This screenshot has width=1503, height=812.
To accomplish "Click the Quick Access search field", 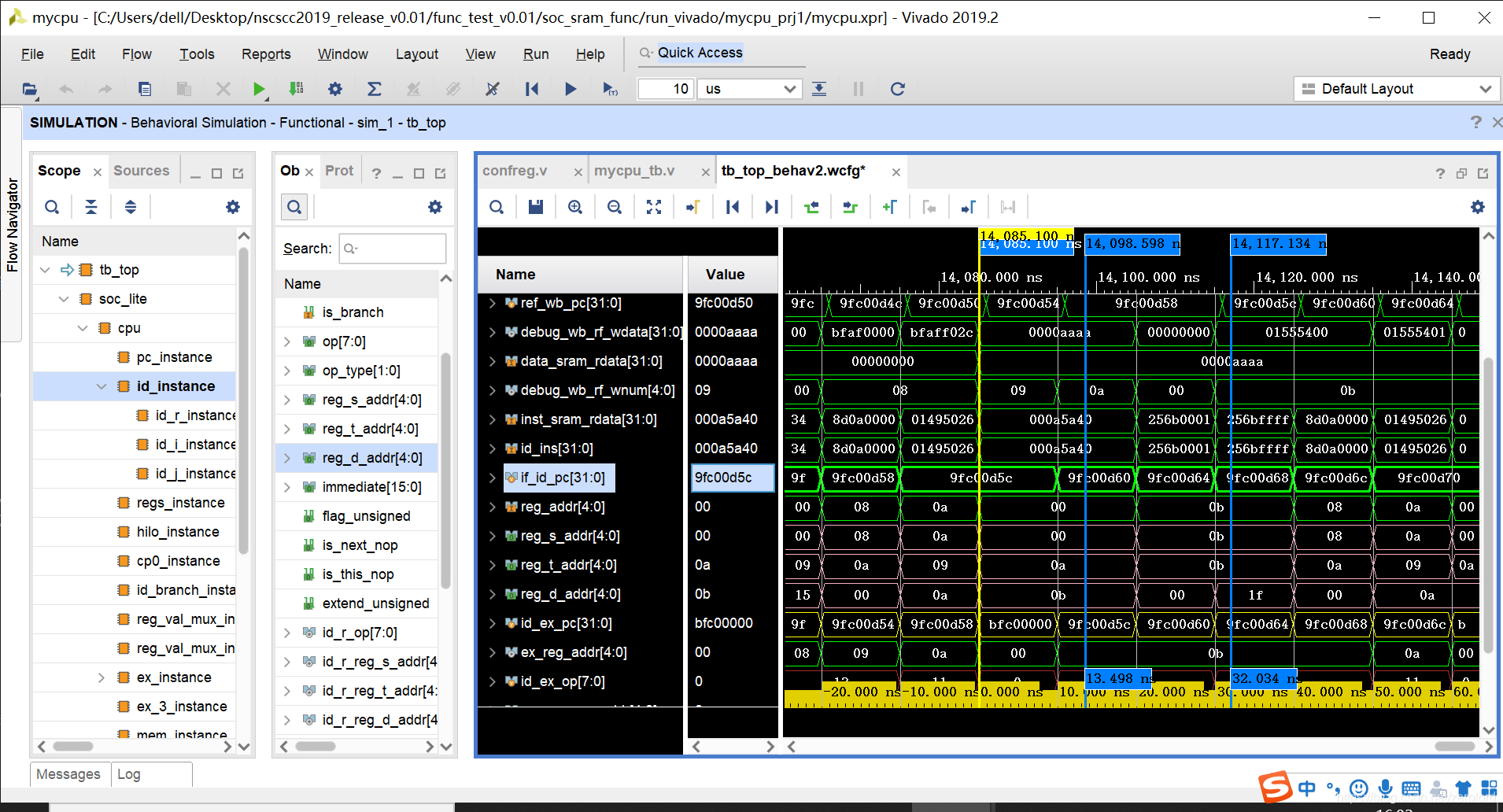I will click(x=720, y=53).
